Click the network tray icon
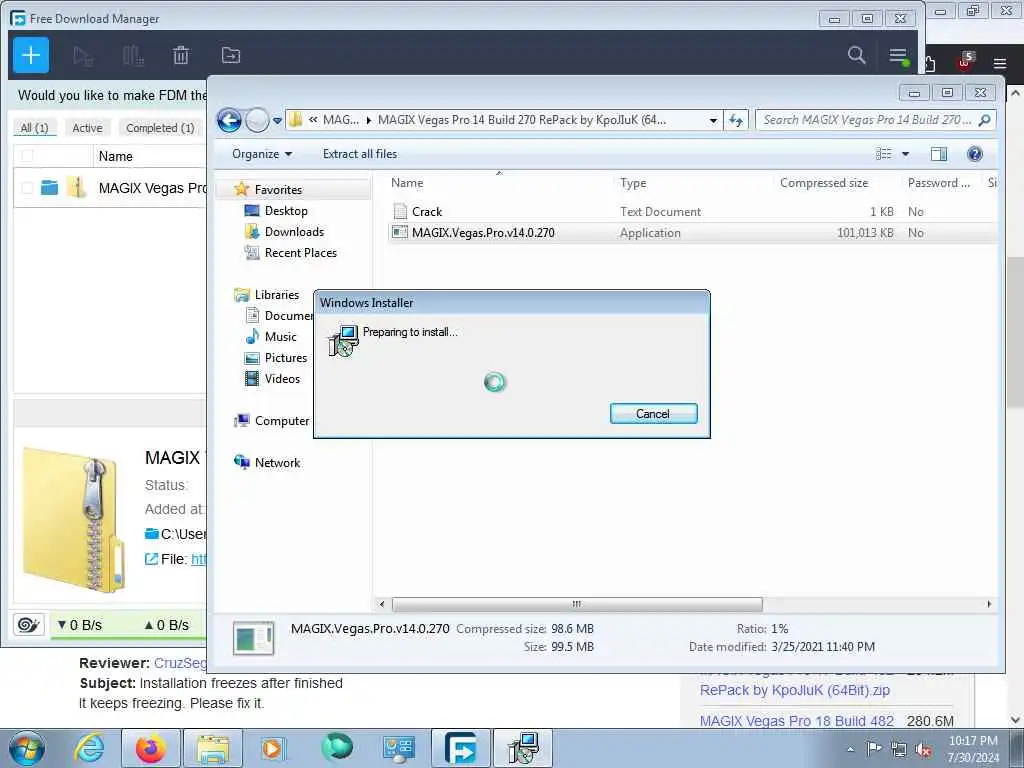This screenshot has height=768, width=1024. click(899, 749)
